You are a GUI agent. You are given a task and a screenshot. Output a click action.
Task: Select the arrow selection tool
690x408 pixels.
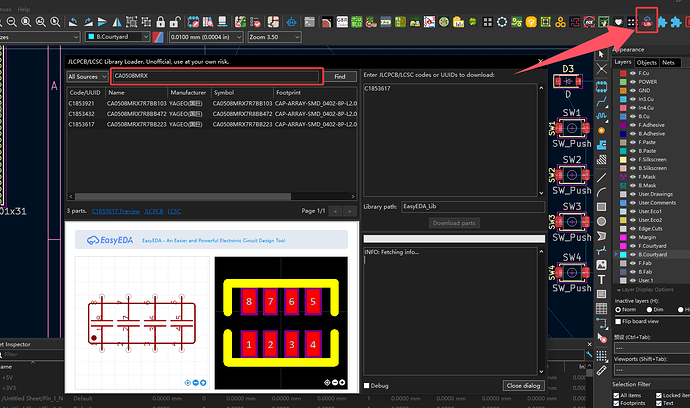pyautogui.click(x=602, y=54)
